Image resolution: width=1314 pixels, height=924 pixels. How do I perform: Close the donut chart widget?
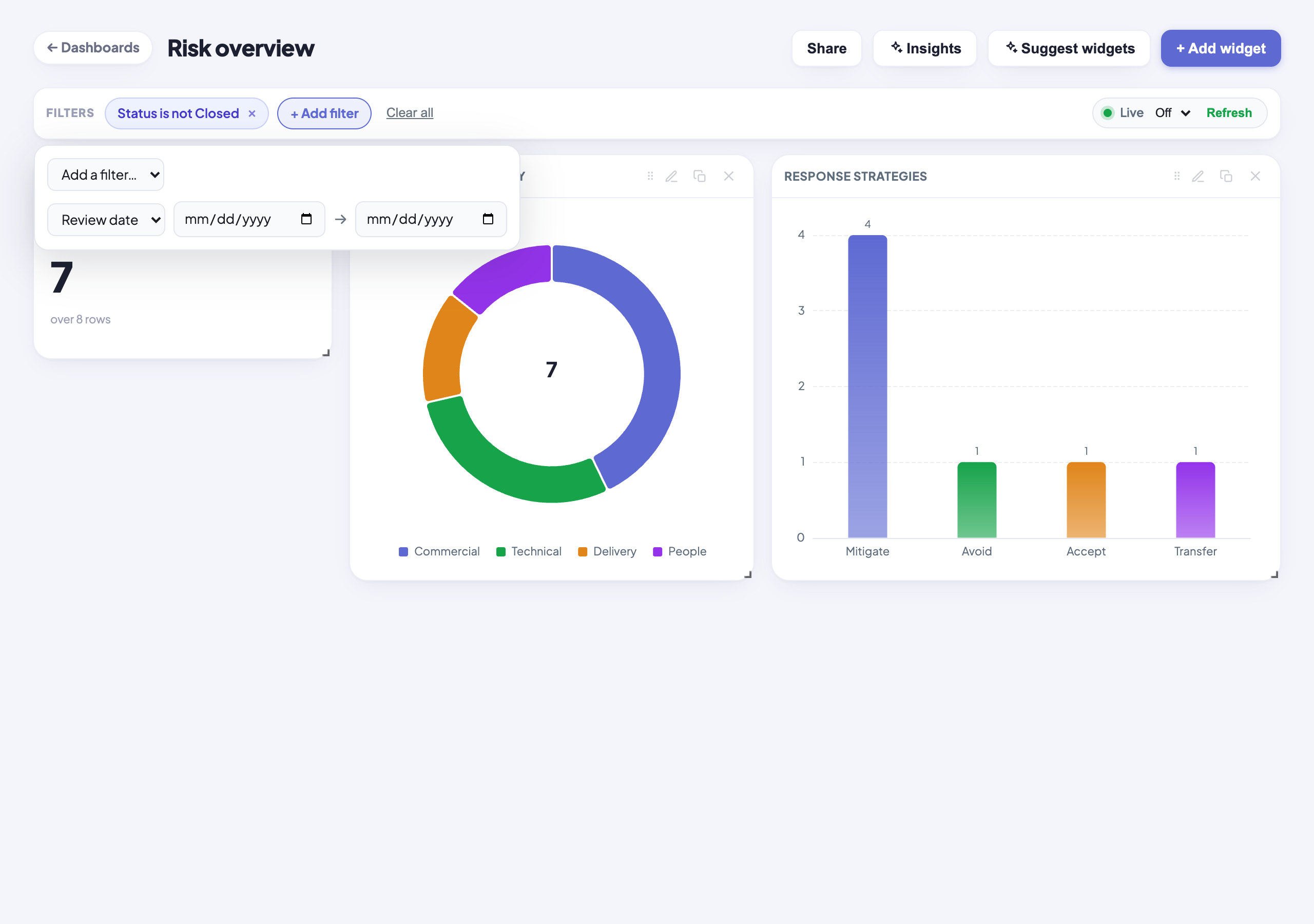point(728,176)
